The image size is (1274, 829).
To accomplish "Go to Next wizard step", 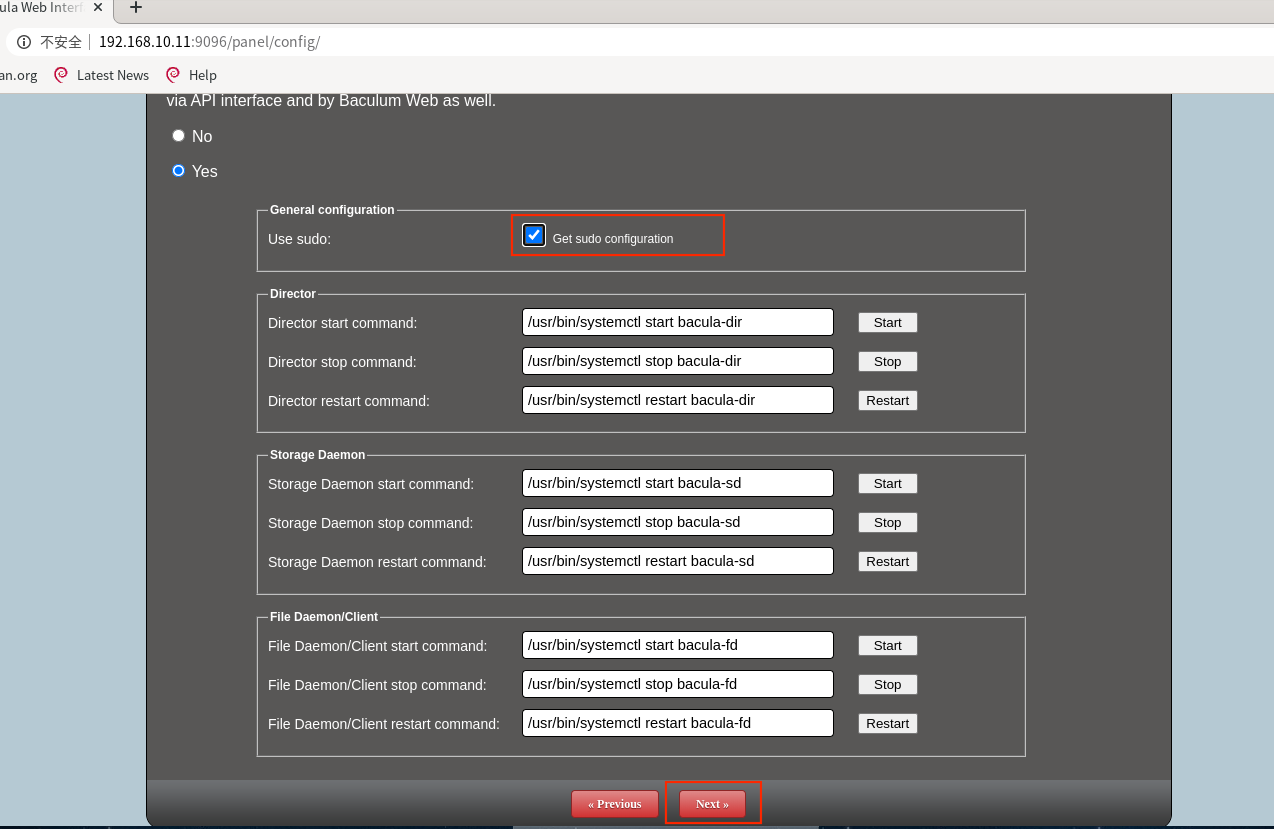I will point(712,804).
